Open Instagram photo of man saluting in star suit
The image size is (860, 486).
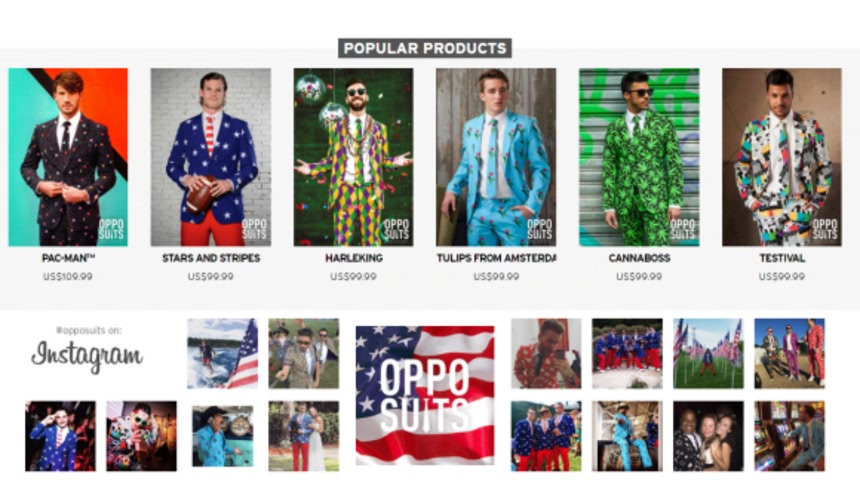pyautogui.click(x=60, y=436)
